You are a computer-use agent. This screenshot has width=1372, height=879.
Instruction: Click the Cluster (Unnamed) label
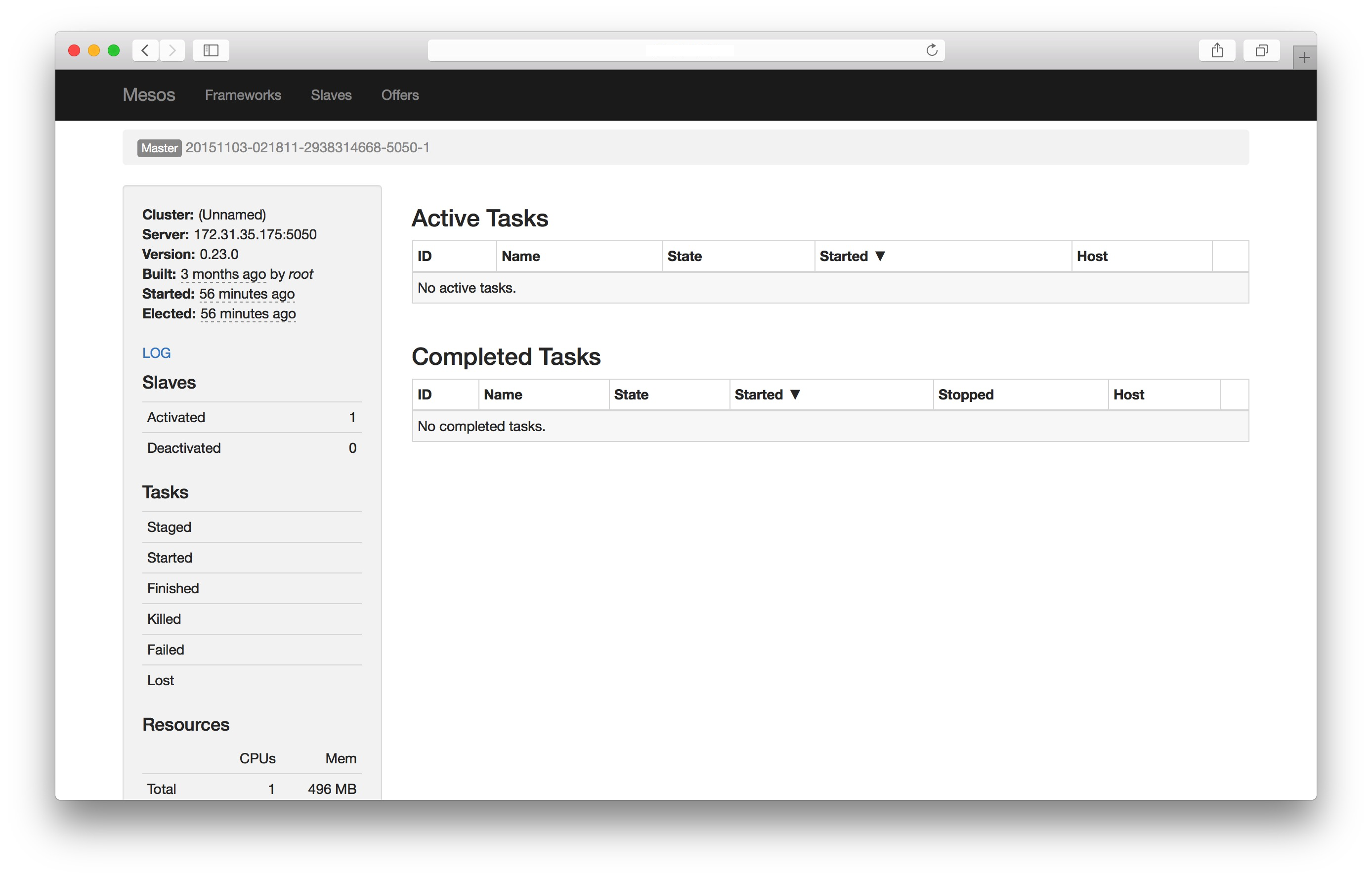pyautogui.click(x=204, y=215)
